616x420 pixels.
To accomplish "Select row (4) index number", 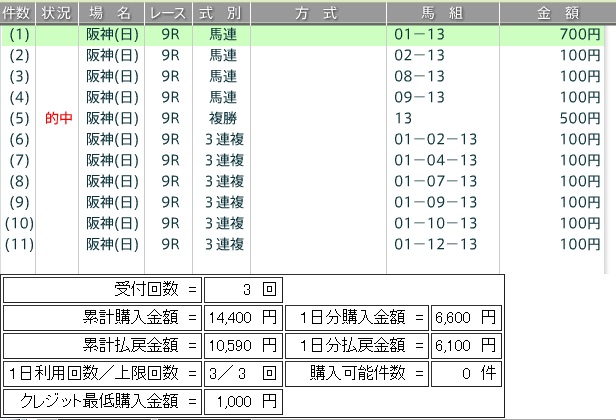I will (x=19, y=97).
